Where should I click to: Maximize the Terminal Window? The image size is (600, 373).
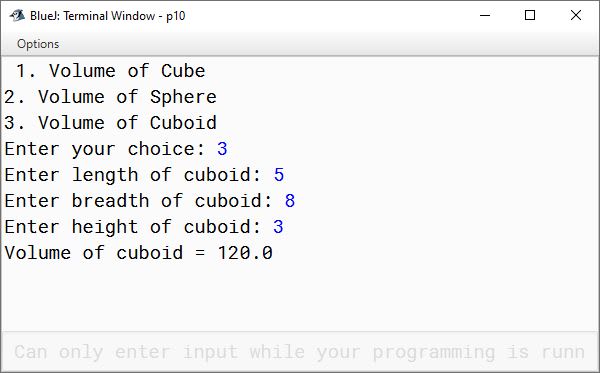click(x=530, y=15)
